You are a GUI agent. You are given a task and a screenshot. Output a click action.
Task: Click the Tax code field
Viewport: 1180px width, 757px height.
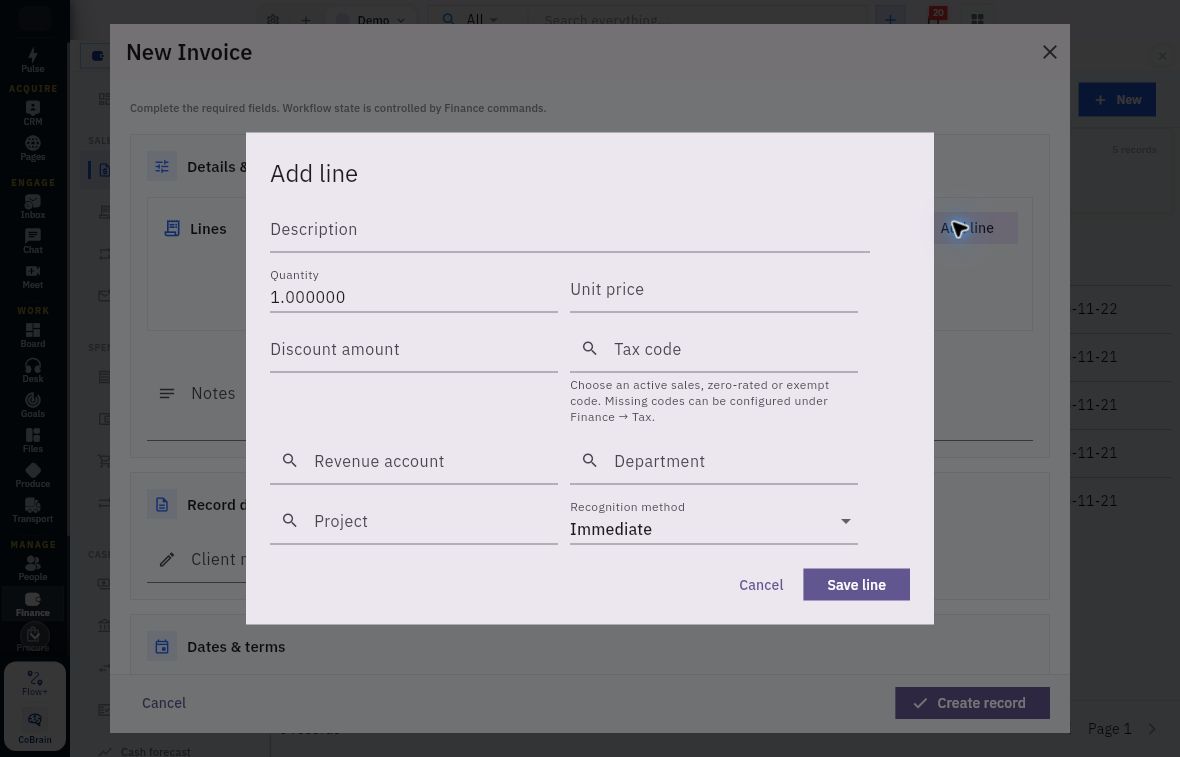(713, 350)
